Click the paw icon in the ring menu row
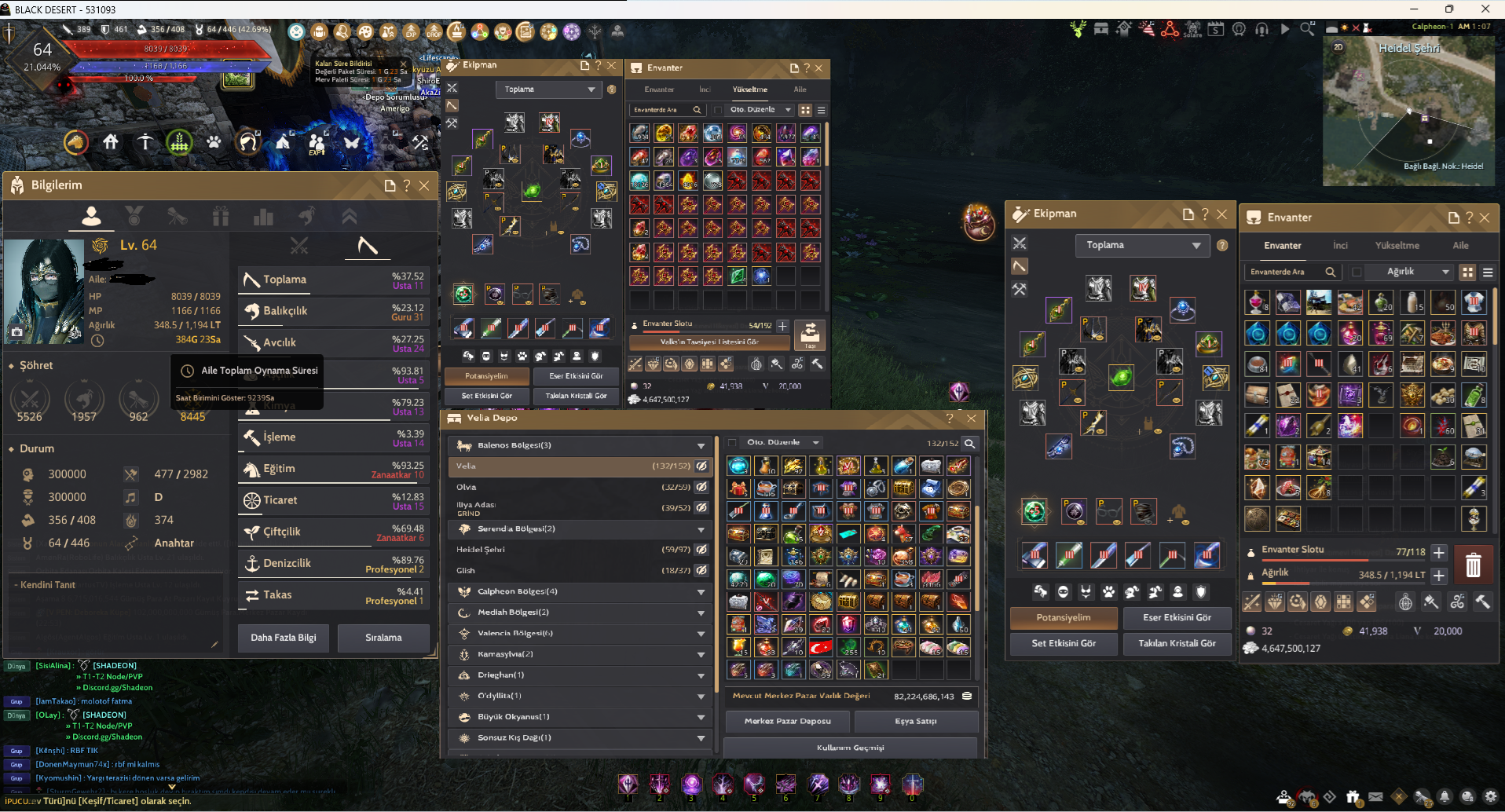The image size is (1505, 812). (214, 142)
